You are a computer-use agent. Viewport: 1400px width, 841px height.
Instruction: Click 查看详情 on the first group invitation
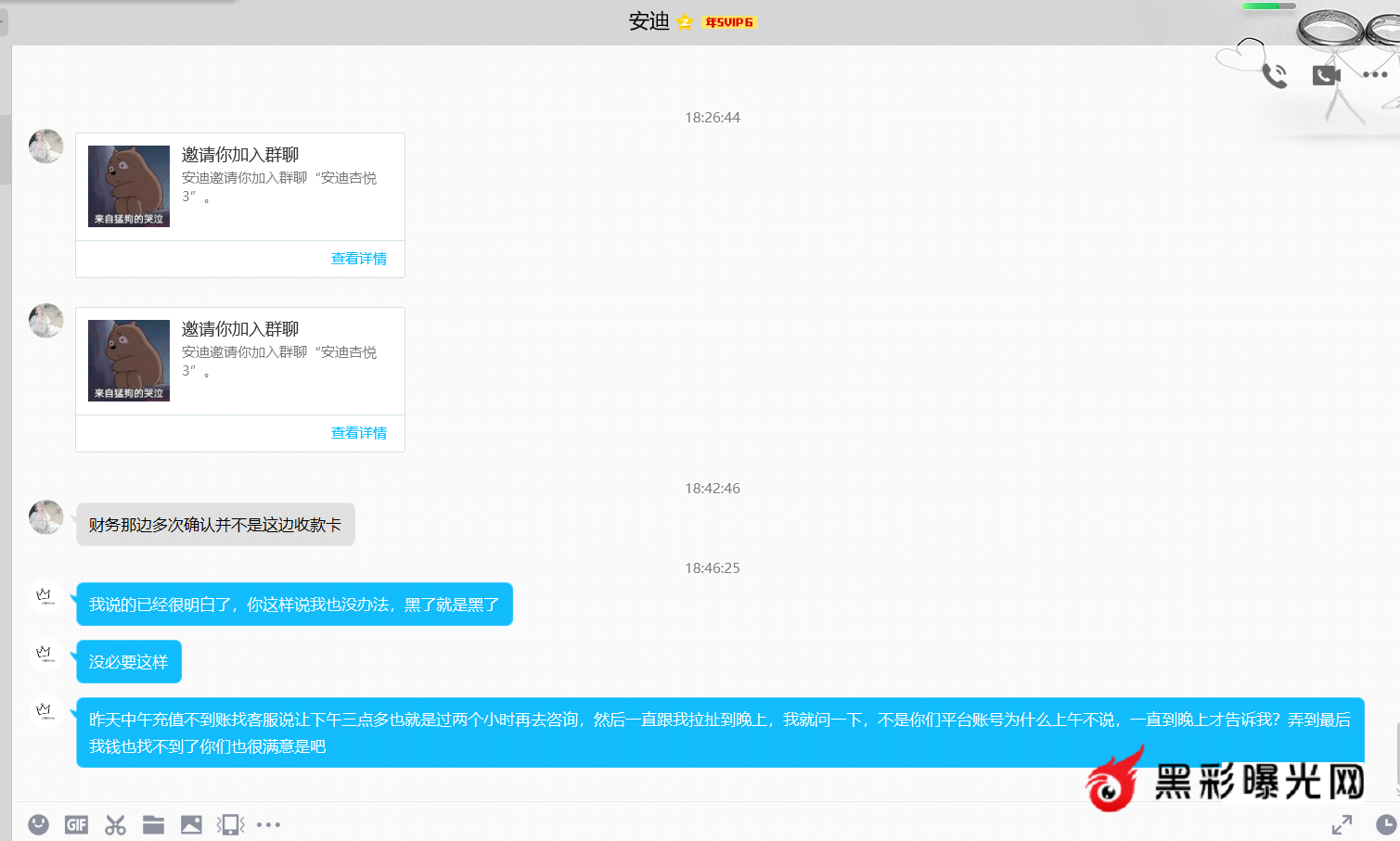pos(359,259)
